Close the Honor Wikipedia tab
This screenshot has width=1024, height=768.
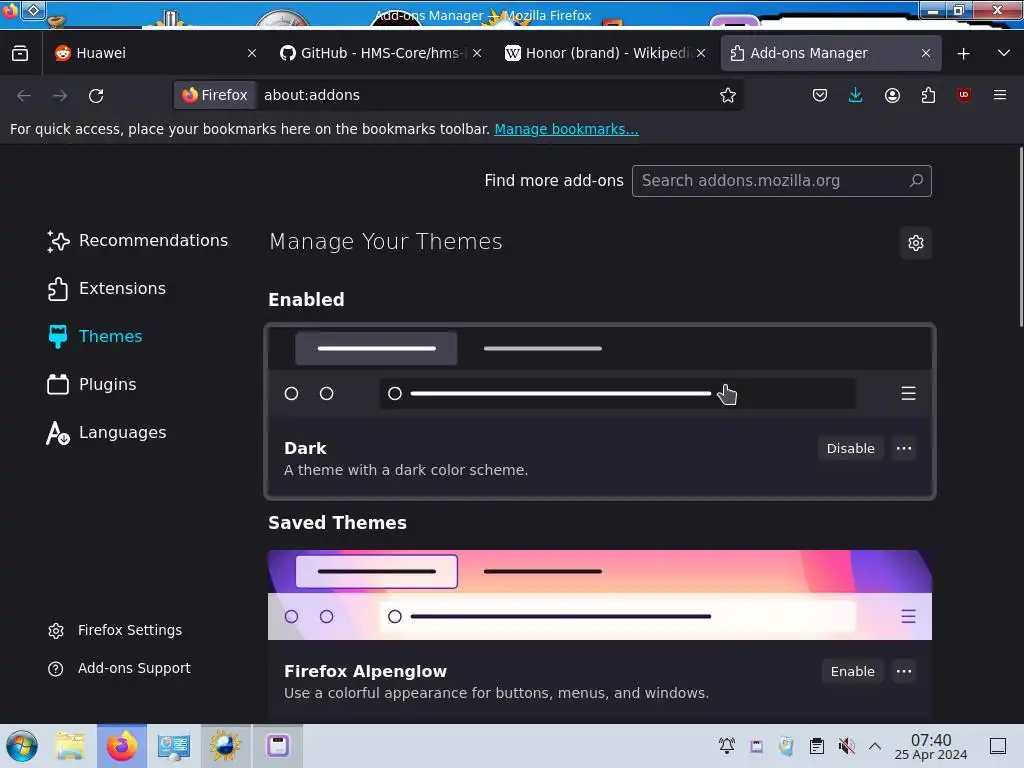click(701, 54)
